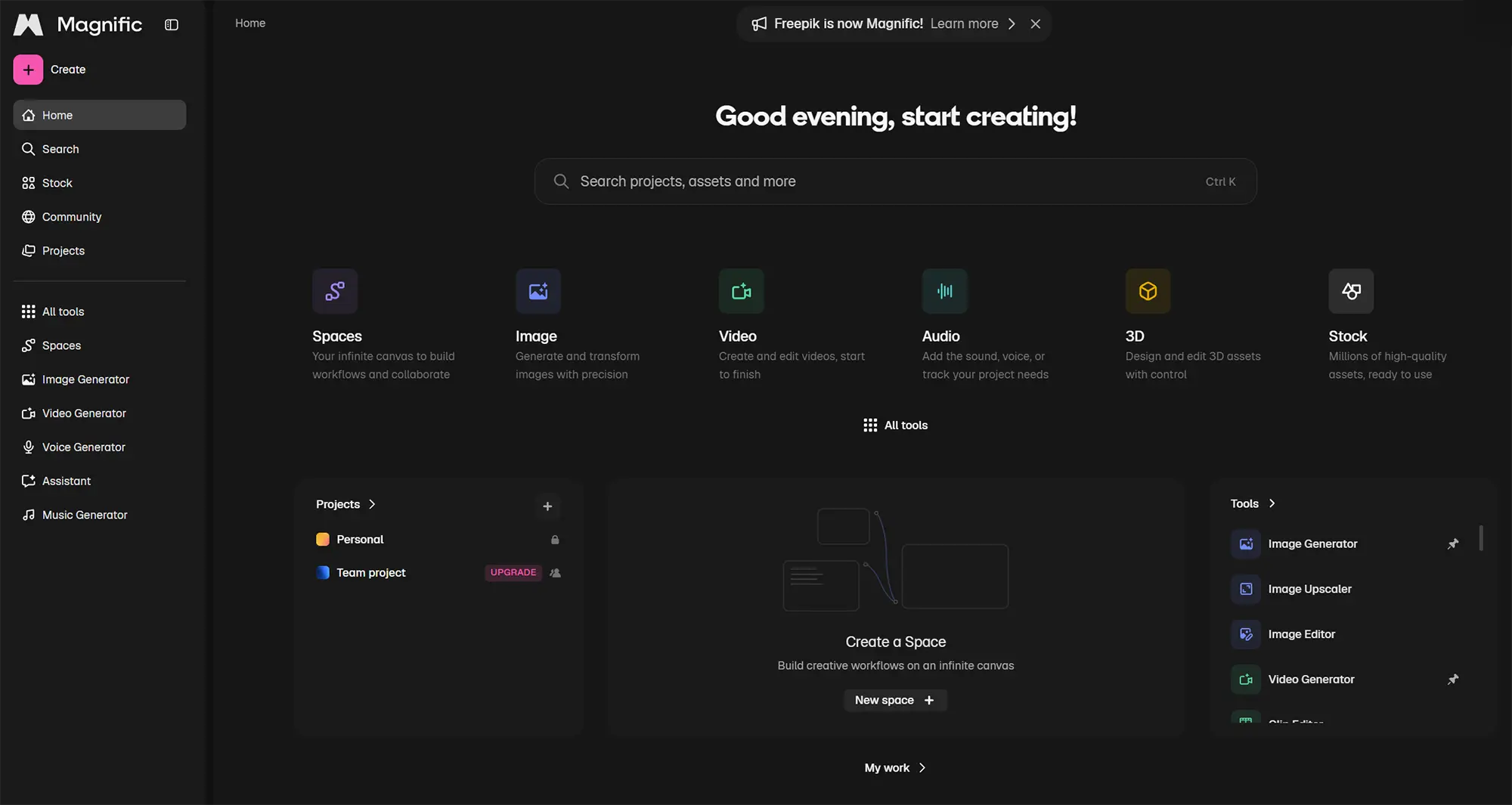Click the pink Create plus button
This screenshot has width=1512, height=805.
pos(28,70)
